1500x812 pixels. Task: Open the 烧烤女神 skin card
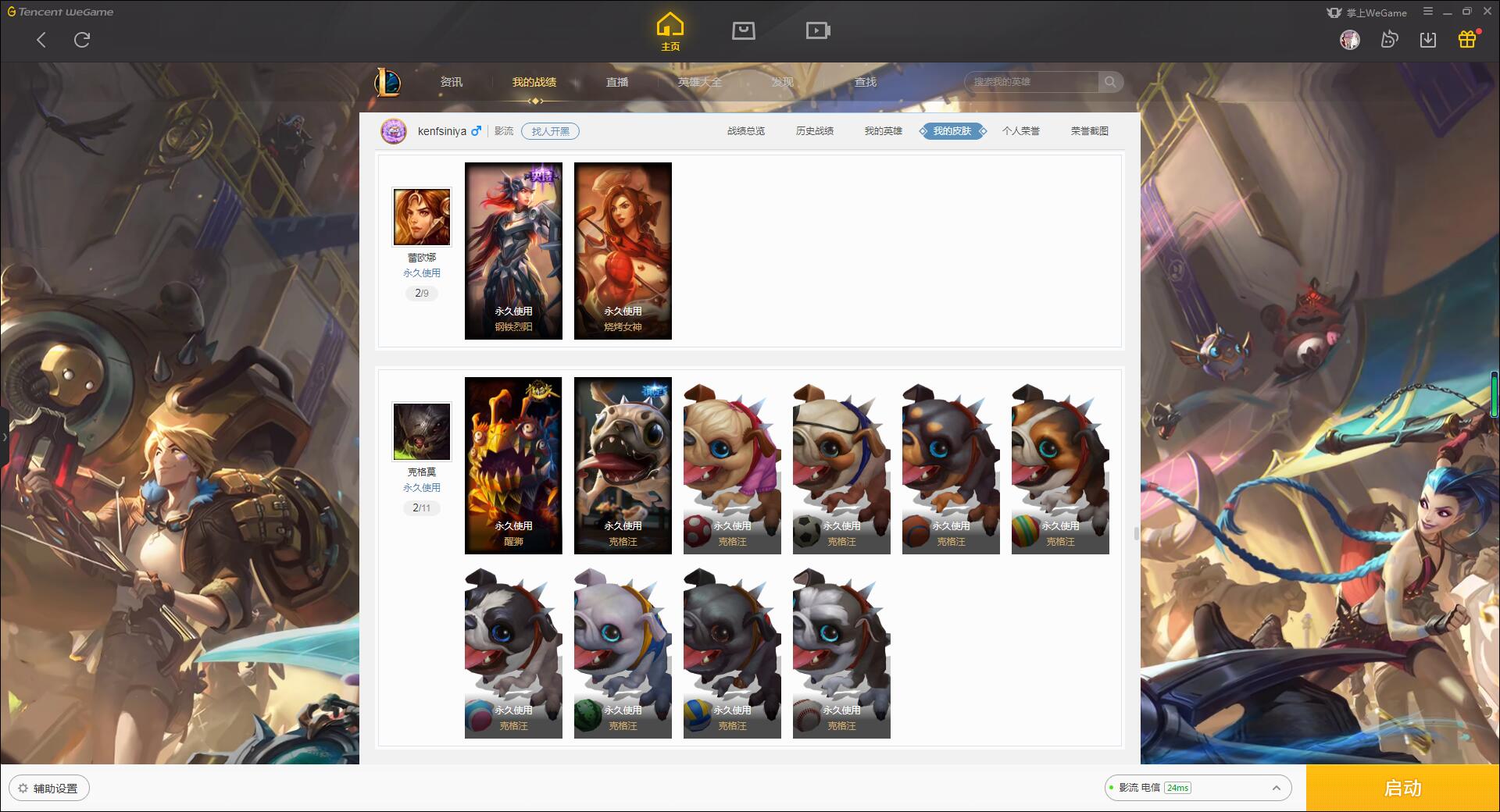pos(623,251)
